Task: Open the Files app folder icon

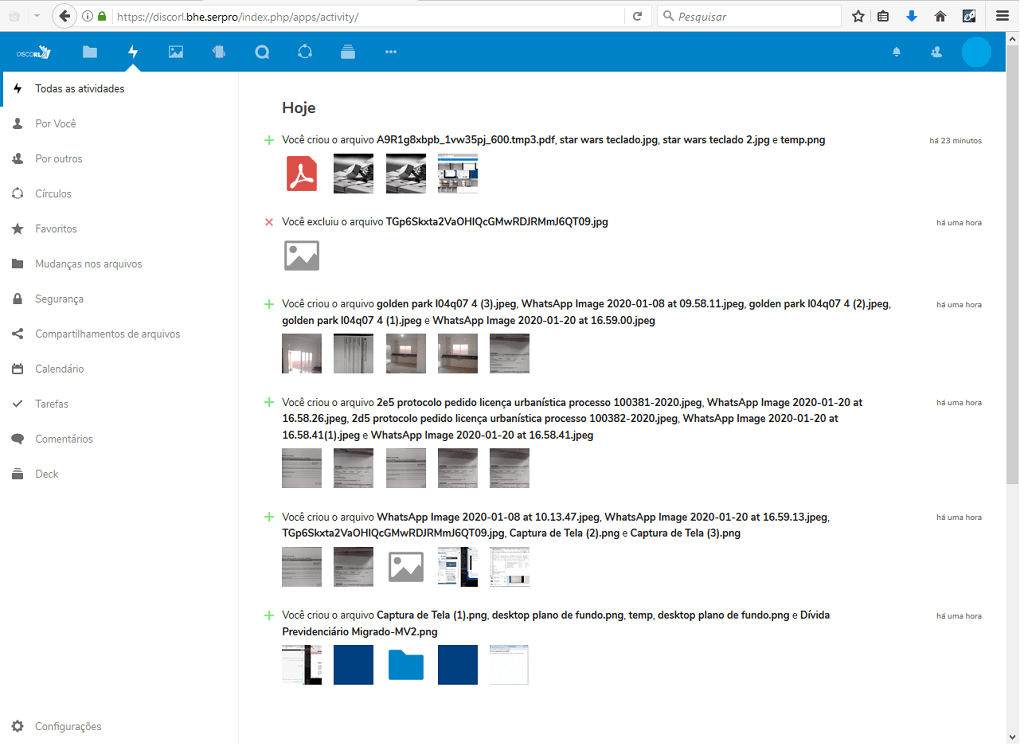Action: (x=90, y=52)
